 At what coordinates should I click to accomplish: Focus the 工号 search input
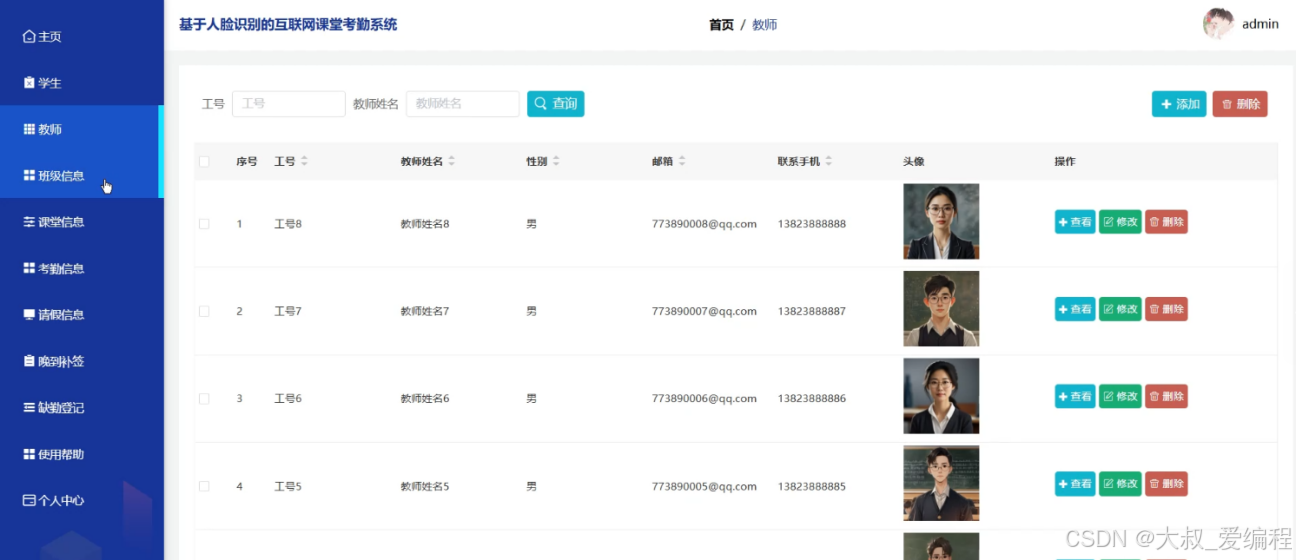click(x=289, y=104)
